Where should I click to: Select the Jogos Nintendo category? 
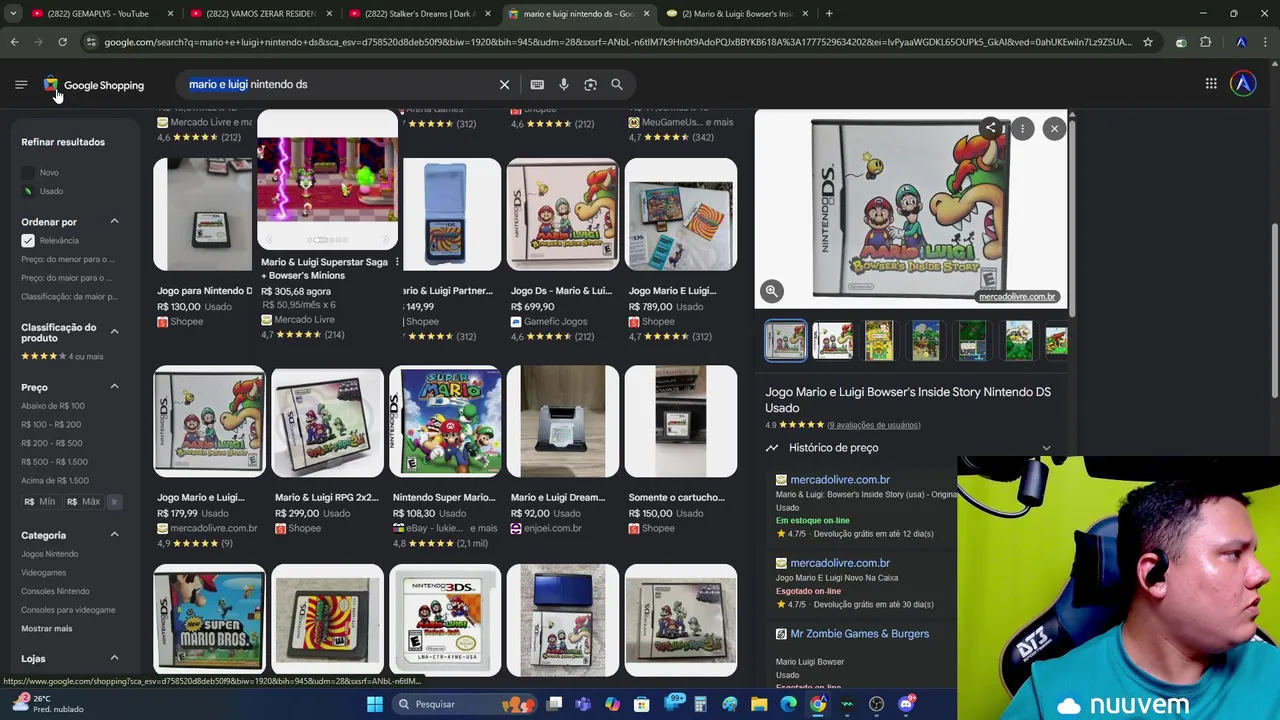(49, 554)
